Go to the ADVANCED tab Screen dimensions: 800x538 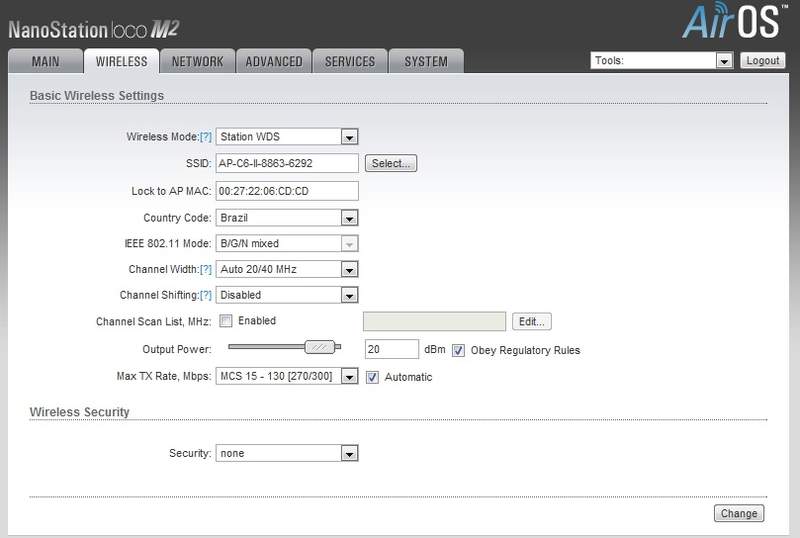[x=274, y=61]
